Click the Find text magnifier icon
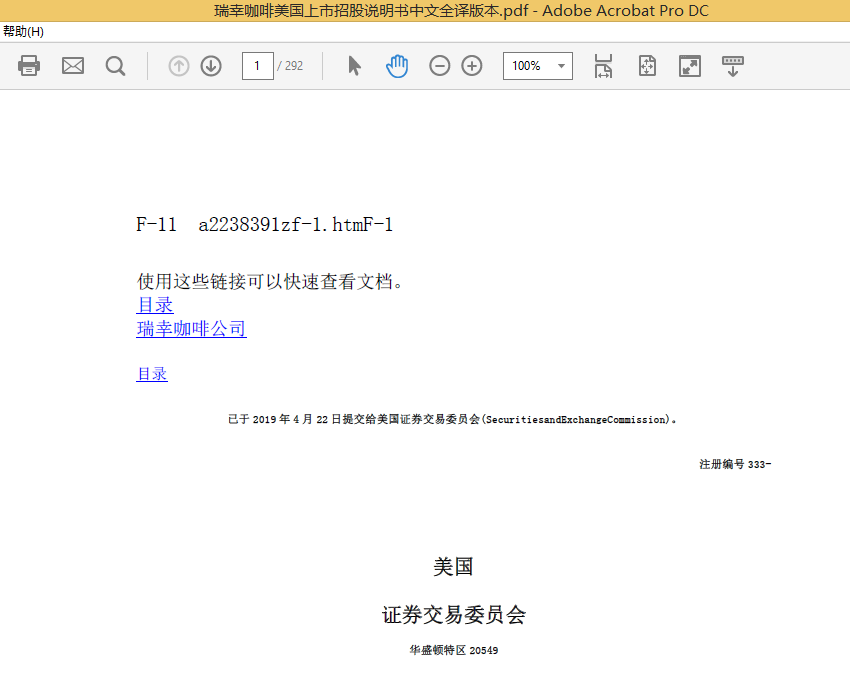 click(115, 66)
